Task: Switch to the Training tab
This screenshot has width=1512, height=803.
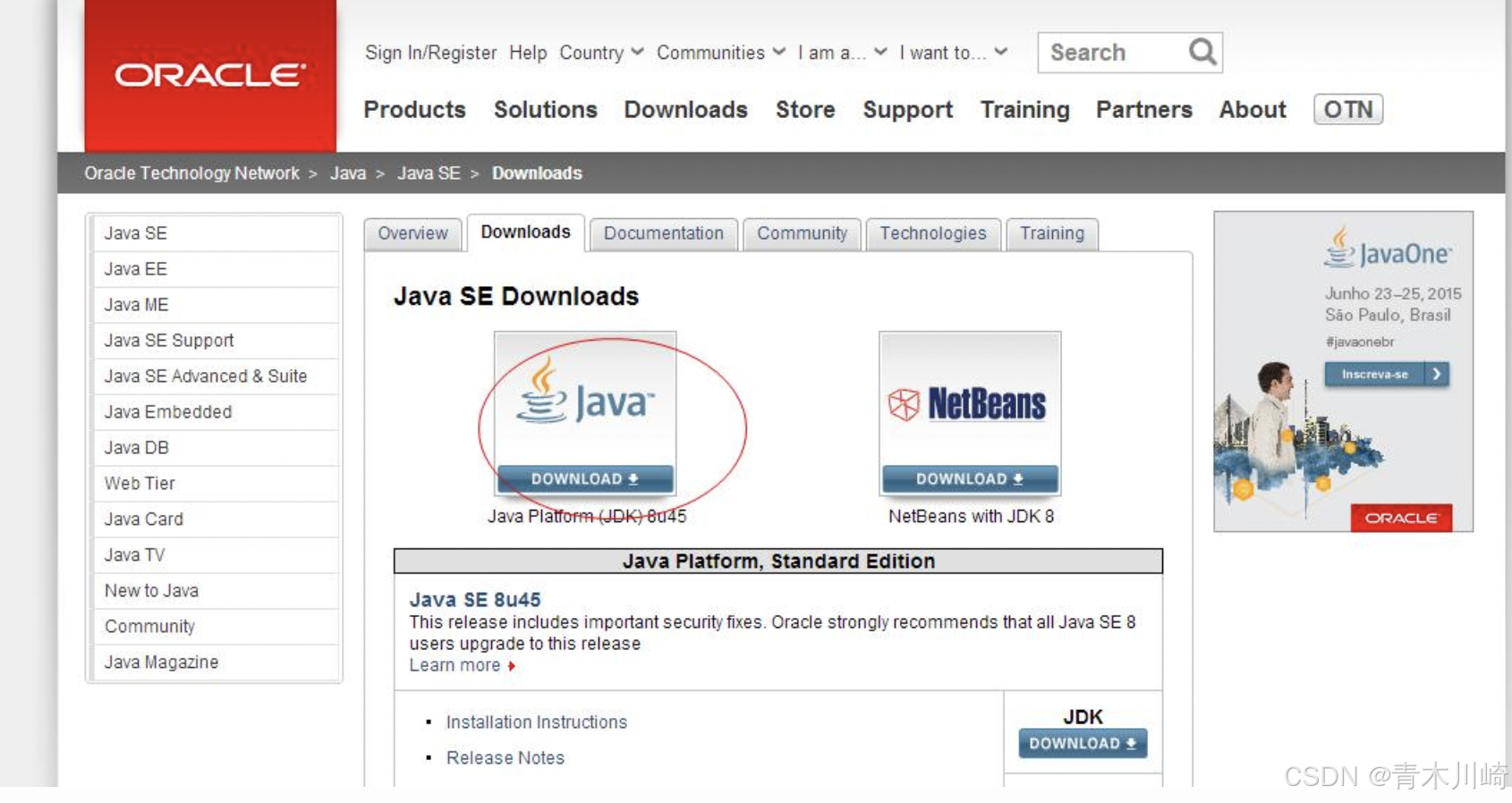Action: click(1051, 233)
